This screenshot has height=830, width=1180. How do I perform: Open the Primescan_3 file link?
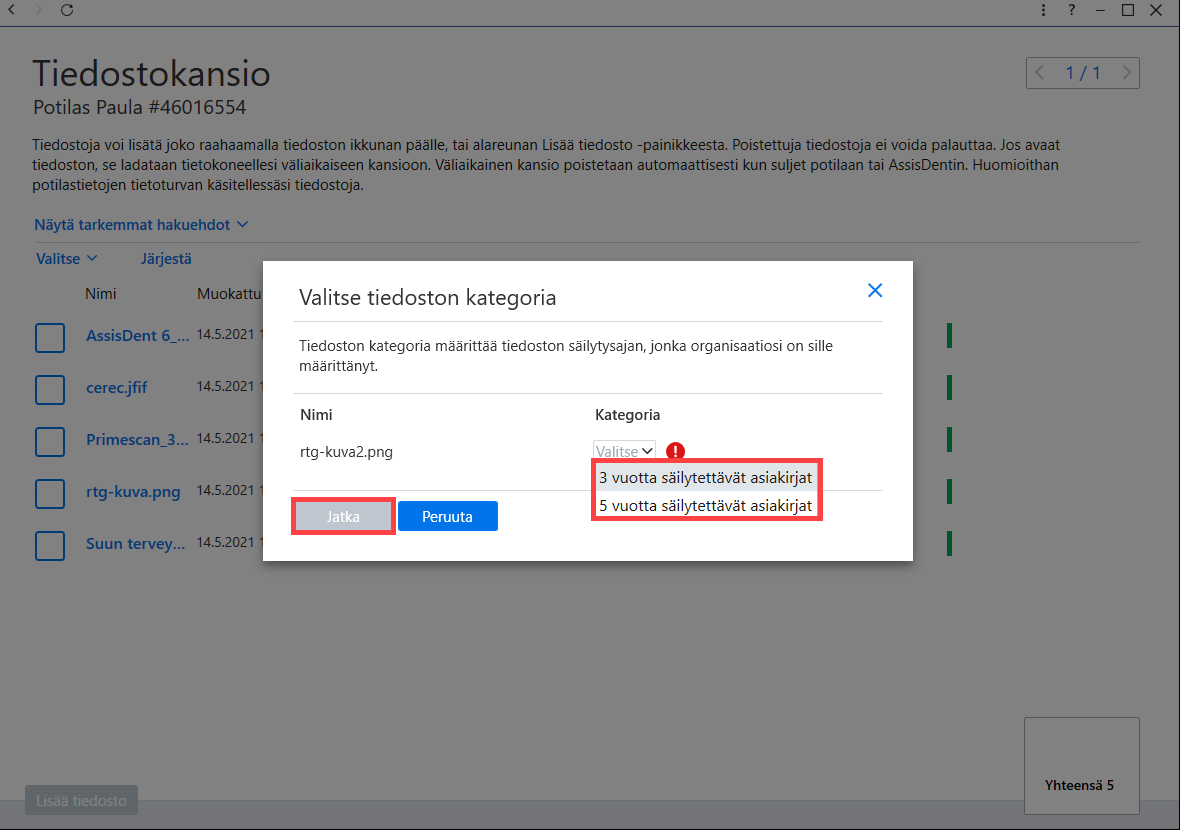click(x=137, y=440)
